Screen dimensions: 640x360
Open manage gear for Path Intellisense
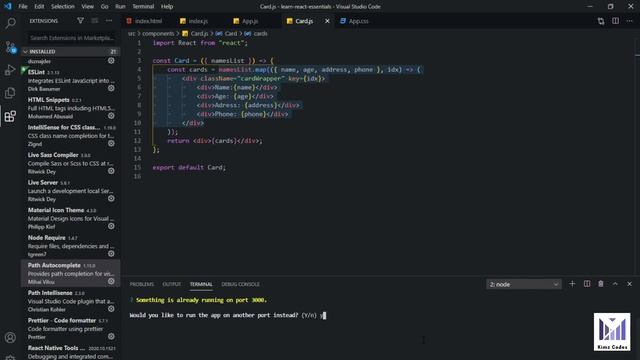(x=111, y=309)
